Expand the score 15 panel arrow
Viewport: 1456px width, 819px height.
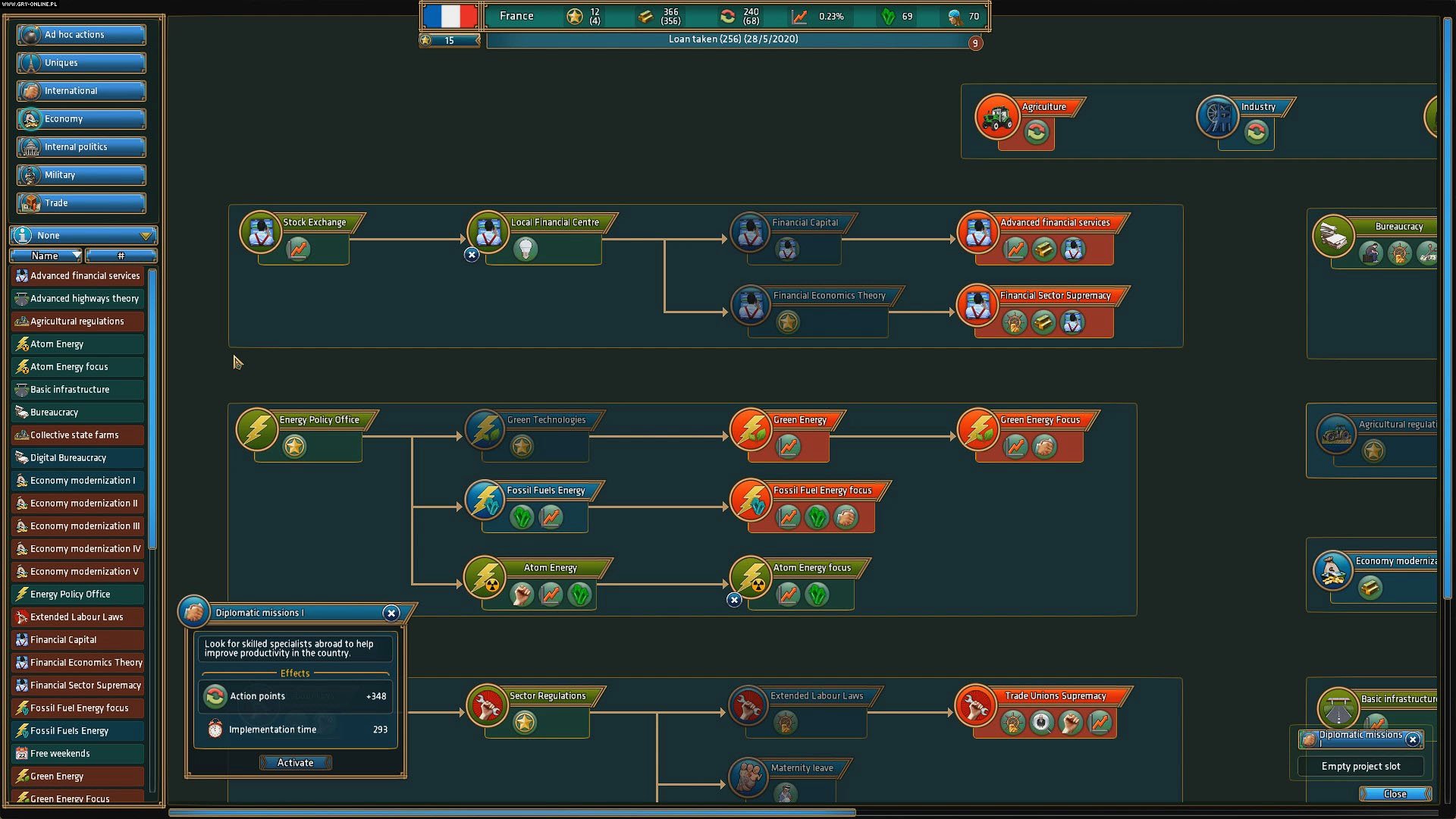pyautogui.click(x=477, y=40)
